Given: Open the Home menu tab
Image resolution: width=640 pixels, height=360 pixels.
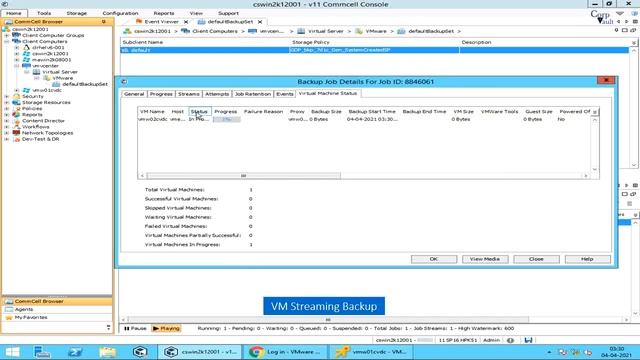Looking at the screenshot, I should (x=14, y=13).
